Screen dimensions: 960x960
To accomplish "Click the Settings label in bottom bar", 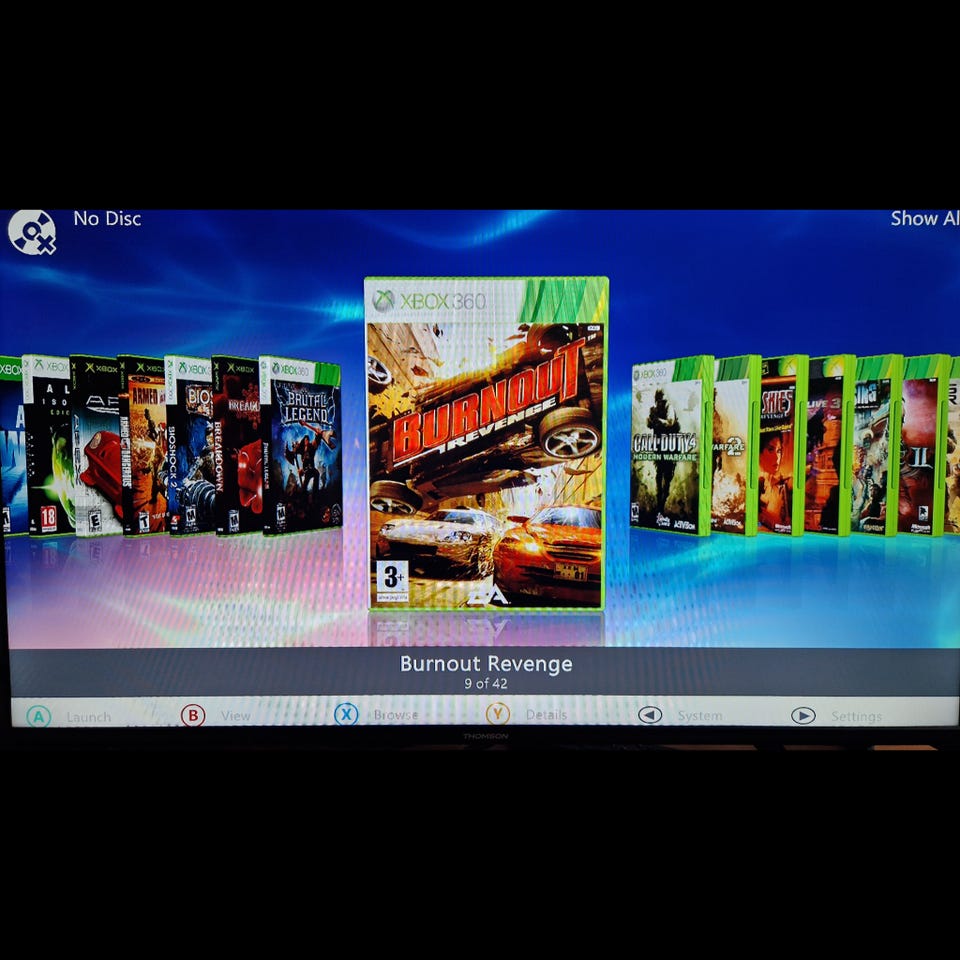I will [x=856, y=716].
